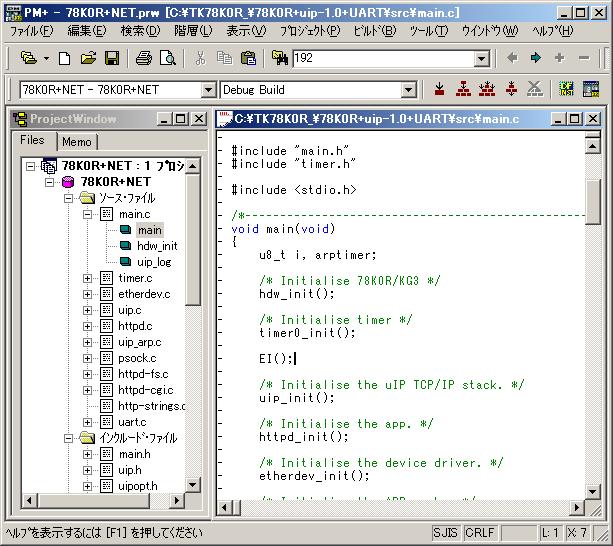Viewport: 613px width, 546px height.
Task: Open the 78K0R+NET project selector dropdown
Action: (208, 90)
